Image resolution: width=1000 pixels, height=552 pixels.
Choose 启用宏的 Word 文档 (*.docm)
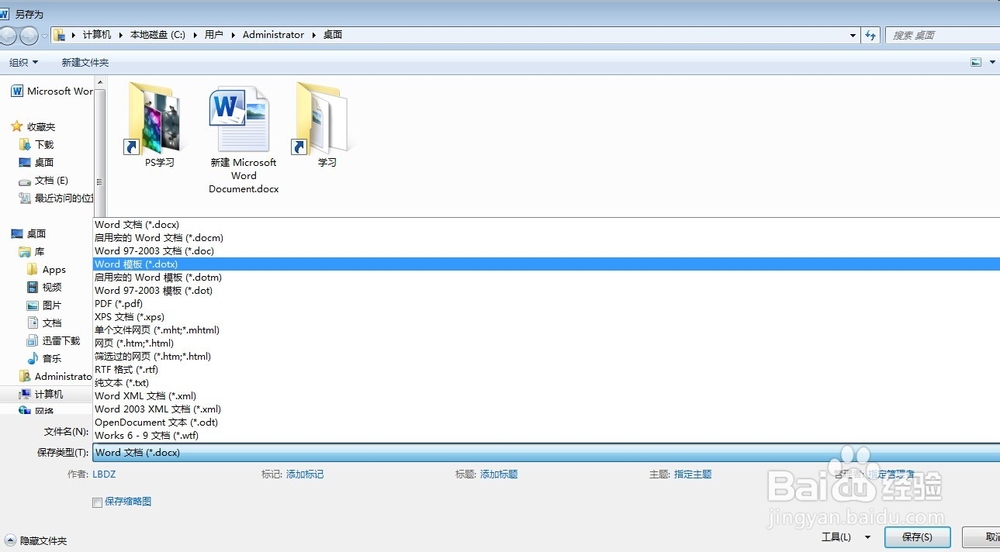pos(547,238)
